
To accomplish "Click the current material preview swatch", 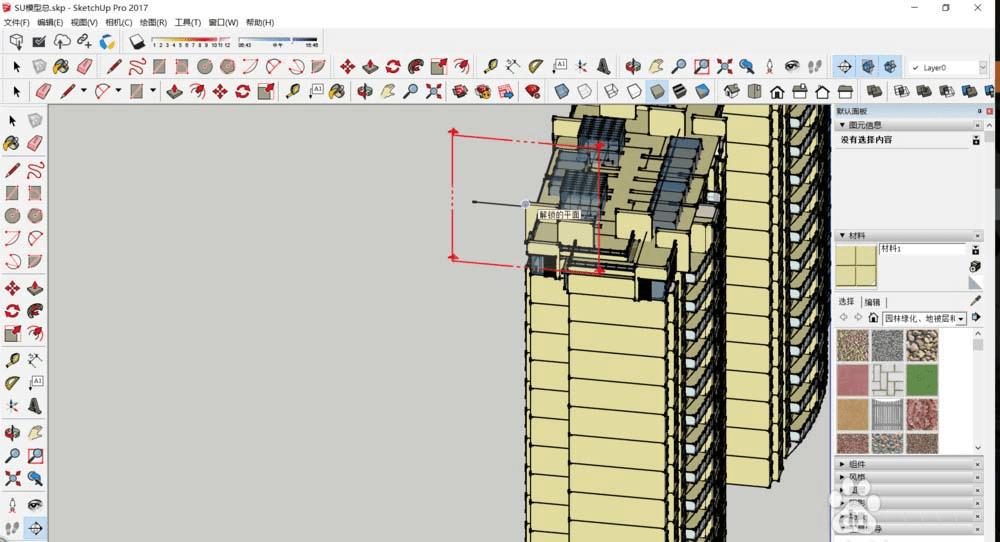I will pos(856,265).
